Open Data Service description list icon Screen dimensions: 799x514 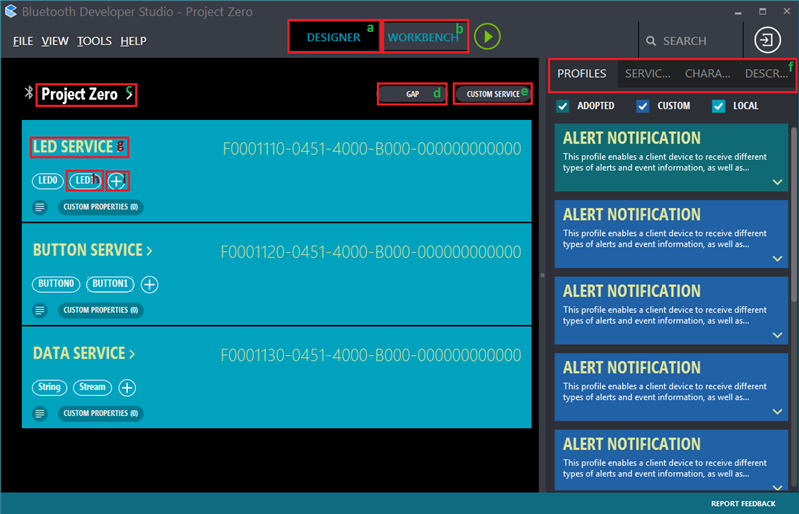40,414
